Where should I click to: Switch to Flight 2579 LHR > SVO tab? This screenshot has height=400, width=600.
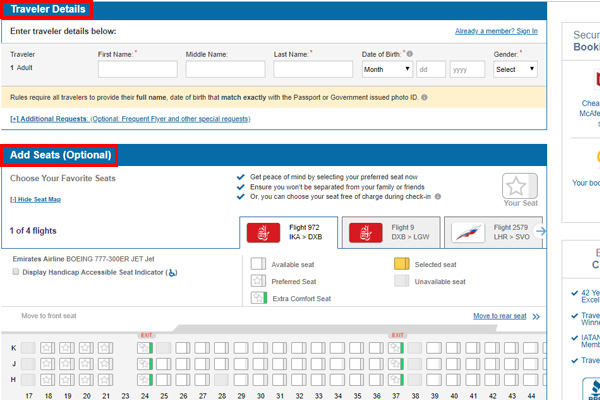point(494,232)
